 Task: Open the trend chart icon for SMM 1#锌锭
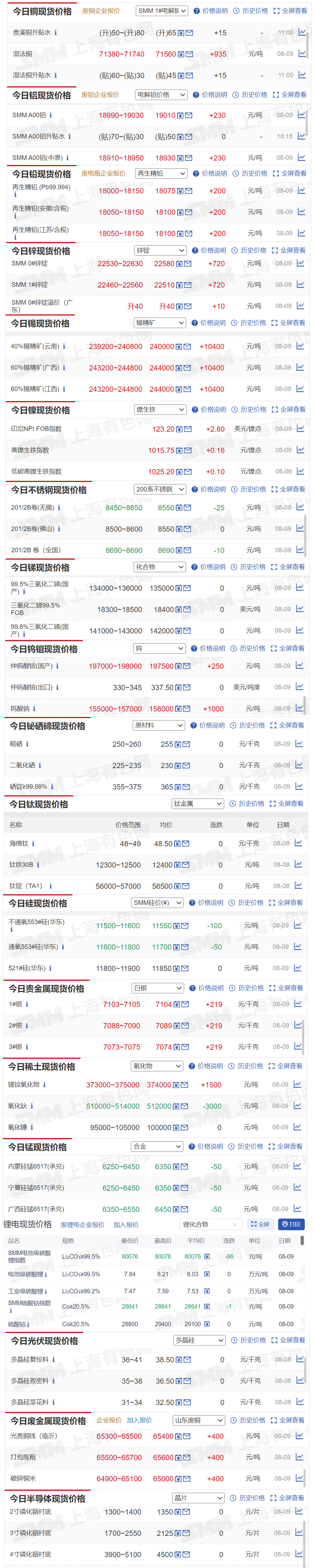point(300,284)
